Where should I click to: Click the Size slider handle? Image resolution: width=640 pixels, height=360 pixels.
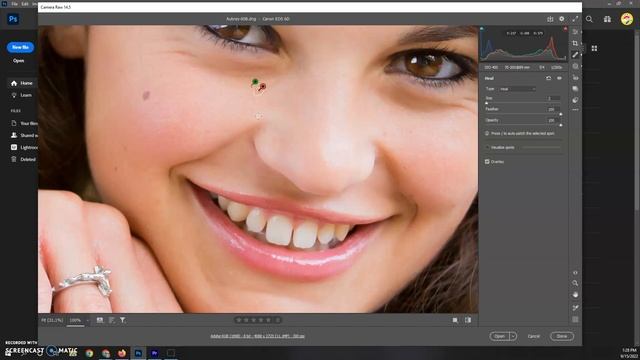pos(487,103)
